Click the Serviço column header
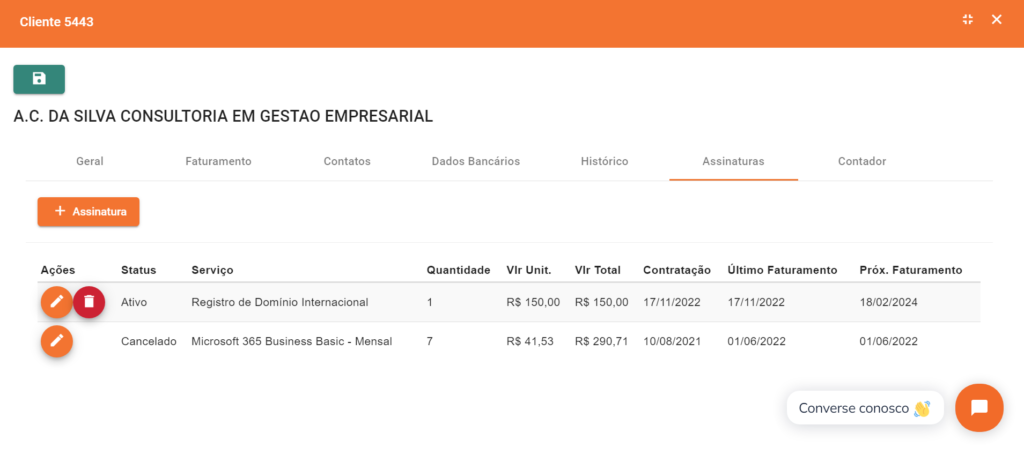 click(212, 270)
